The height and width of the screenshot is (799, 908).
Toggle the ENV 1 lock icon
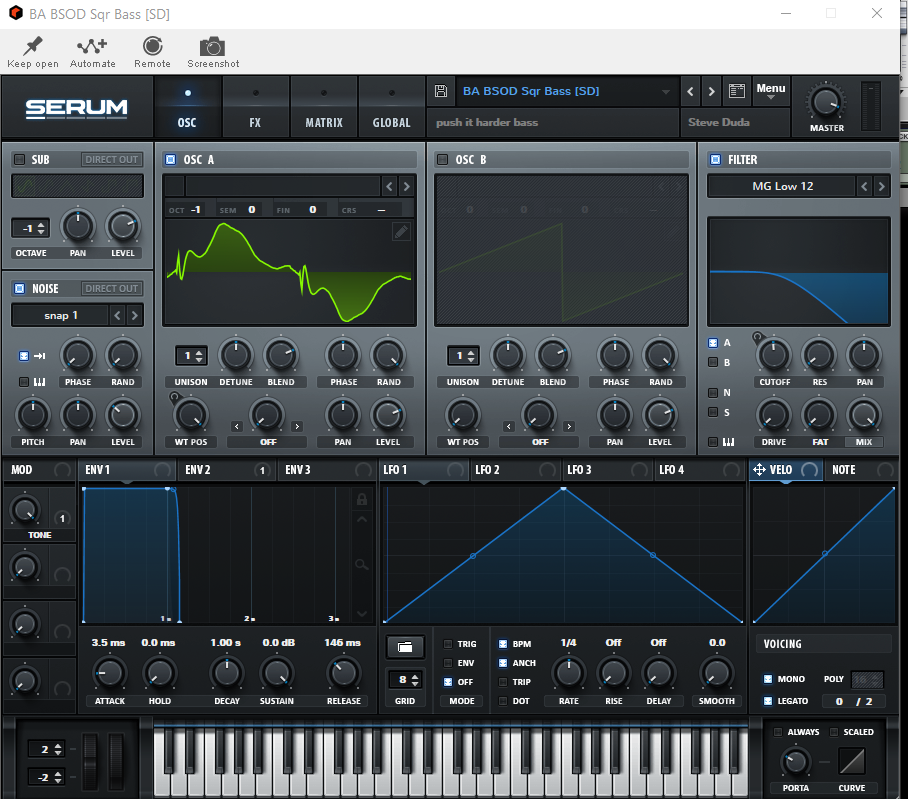[x=361, y=499]
